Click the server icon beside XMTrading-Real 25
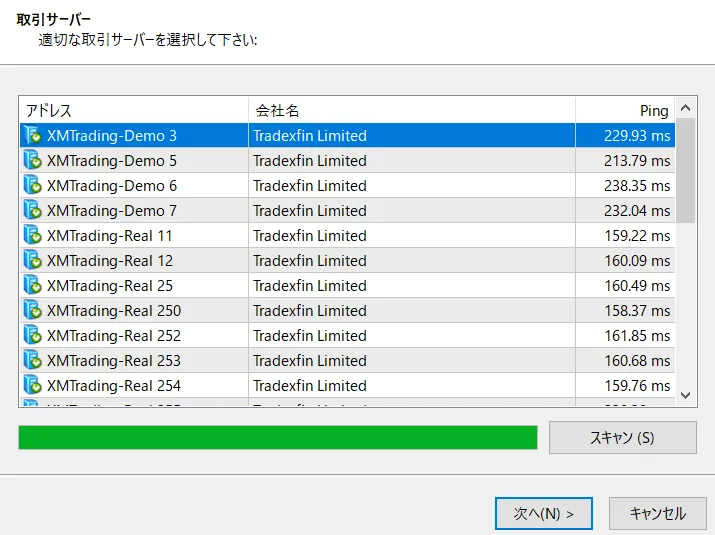Viewport: 715px width, 535px height. click(32, 285)
